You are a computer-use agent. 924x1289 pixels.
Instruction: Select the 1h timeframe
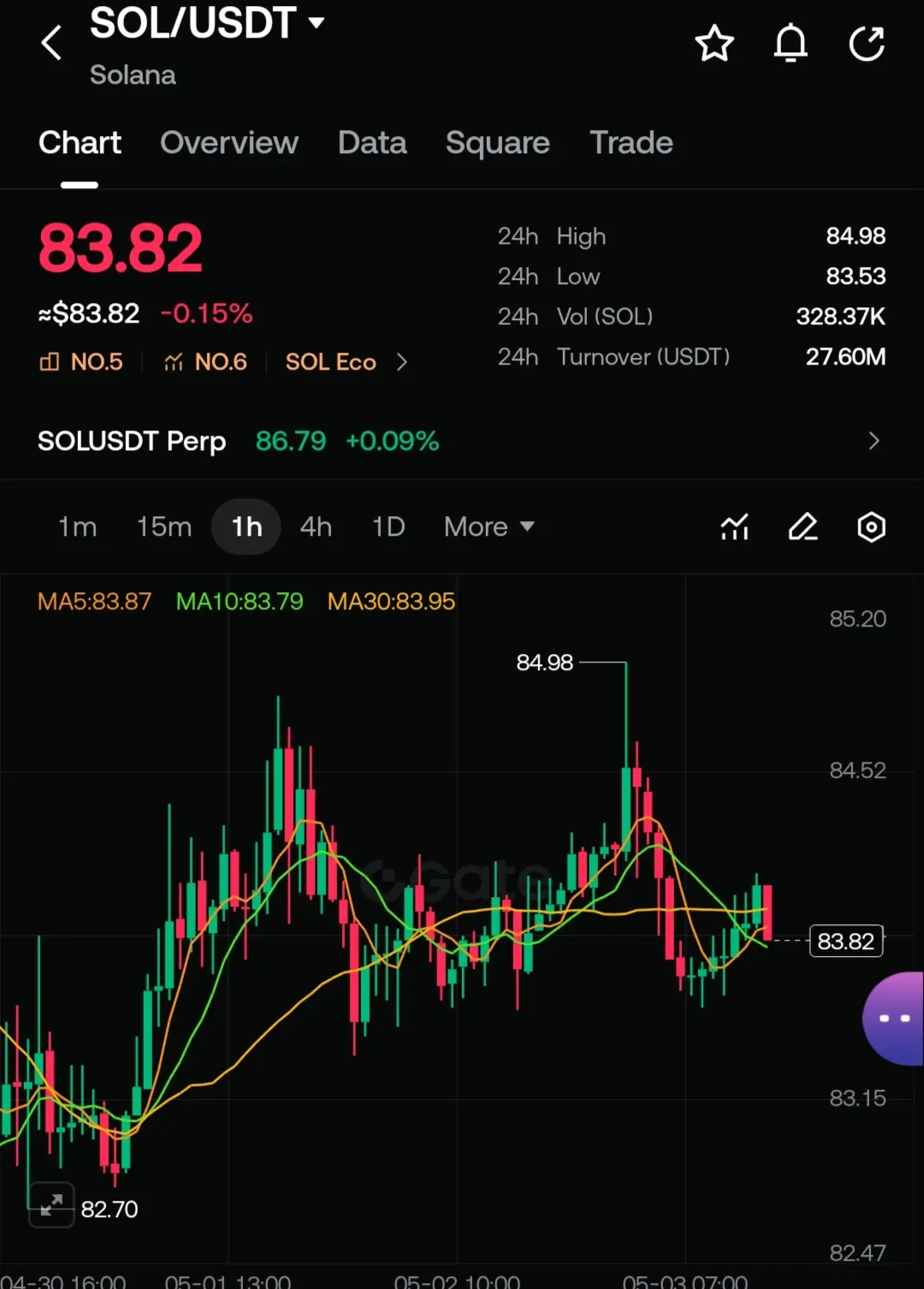coord(246,526)
